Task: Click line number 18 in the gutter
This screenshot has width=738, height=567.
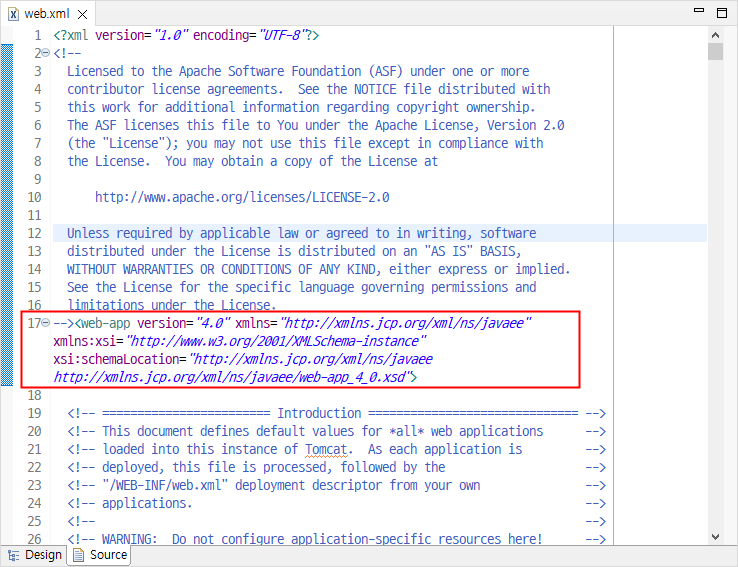Action: pos(34,395)
